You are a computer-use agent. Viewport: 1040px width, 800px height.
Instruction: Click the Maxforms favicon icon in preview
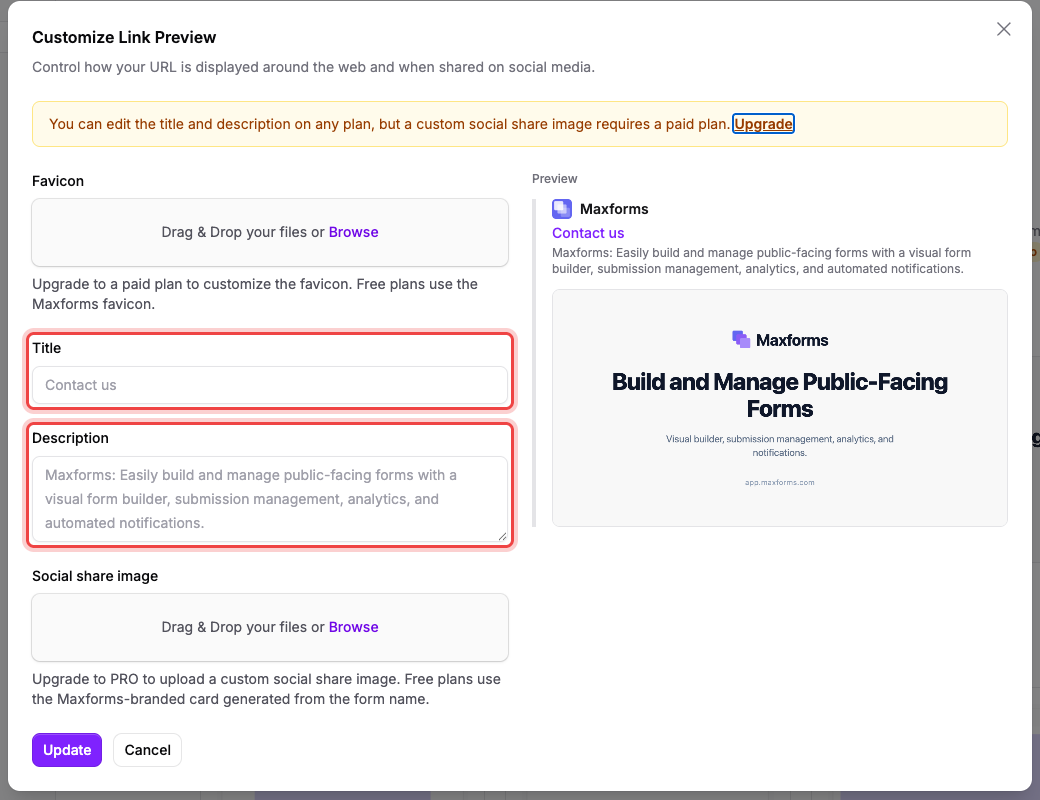tap(562, 209)
